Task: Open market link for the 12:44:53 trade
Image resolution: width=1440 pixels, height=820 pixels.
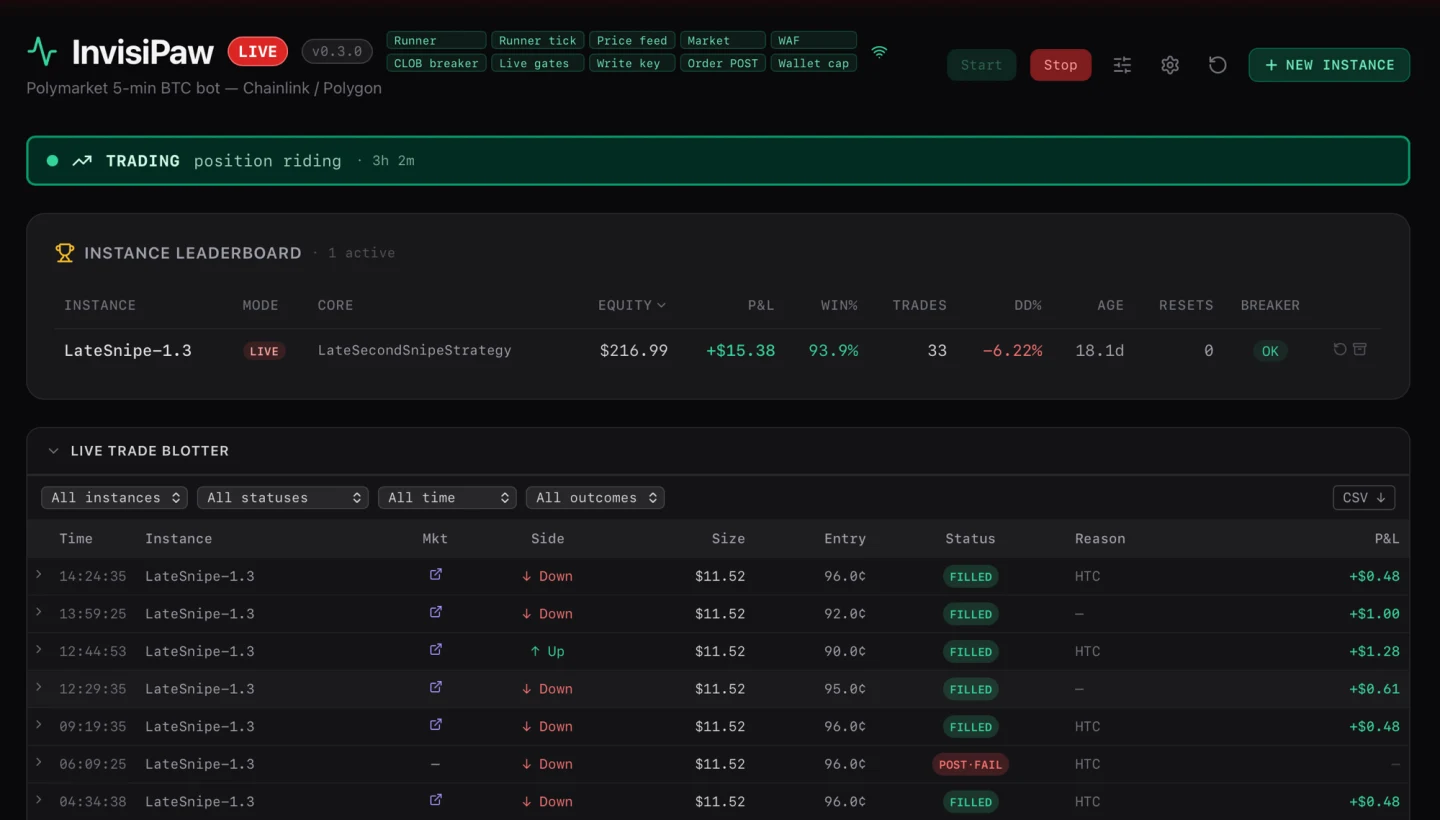Action: [435, 650]
